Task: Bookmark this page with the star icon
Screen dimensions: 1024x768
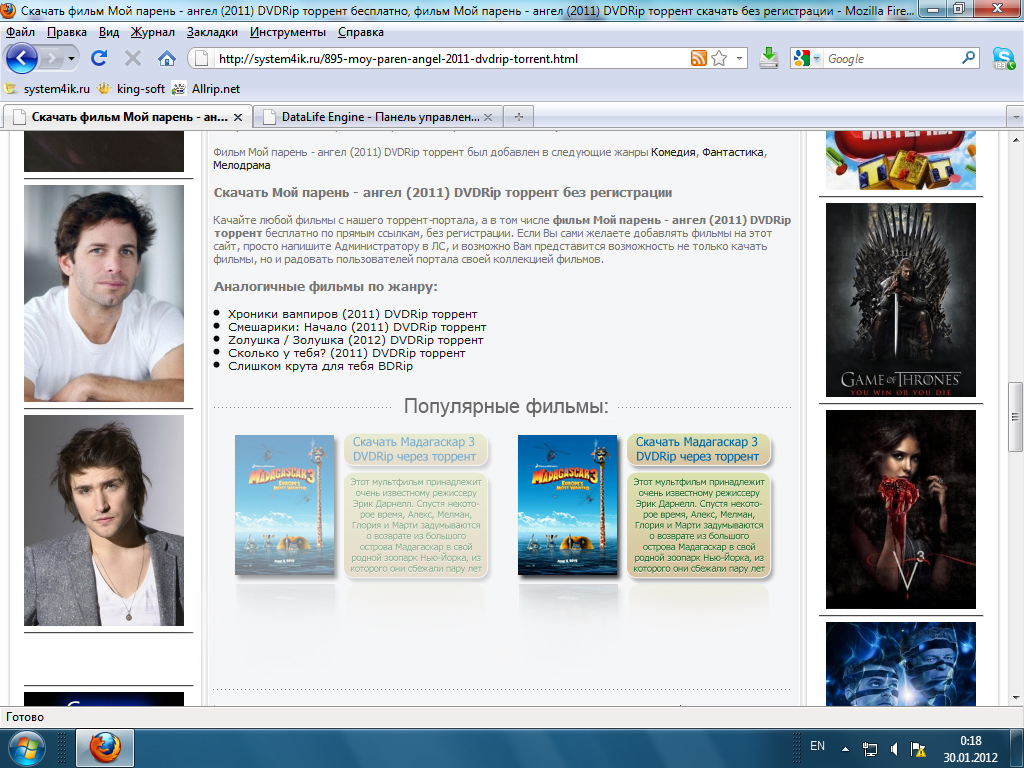Action: click(x=719, y=59)
